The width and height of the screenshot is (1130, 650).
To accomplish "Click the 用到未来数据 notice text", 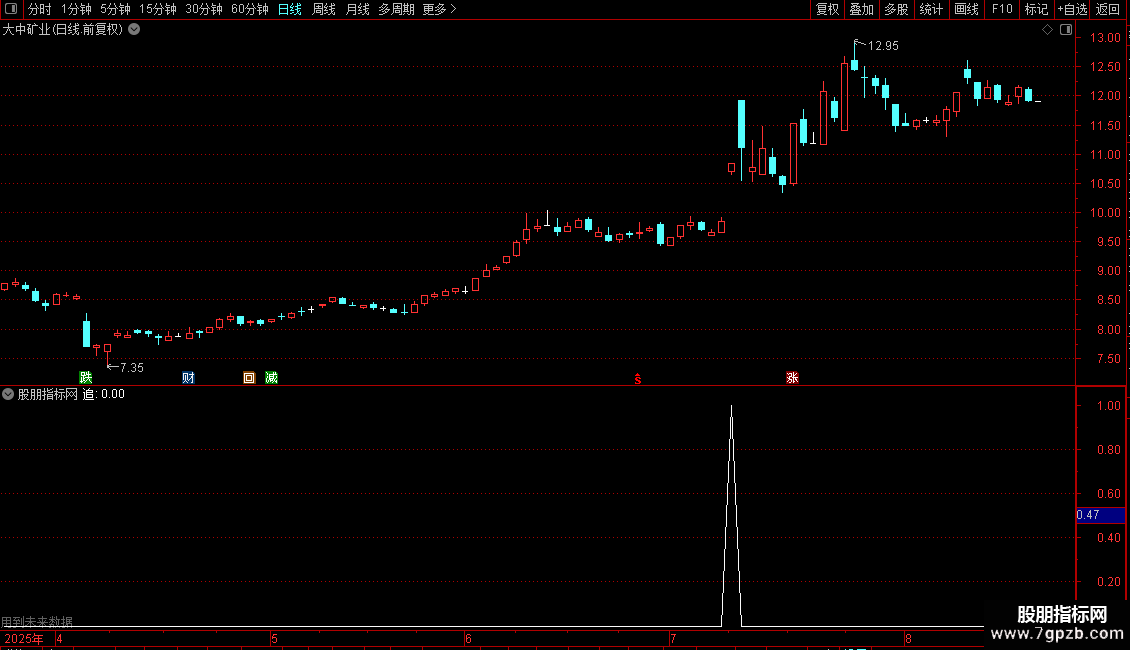I will (x=37, y=621).
